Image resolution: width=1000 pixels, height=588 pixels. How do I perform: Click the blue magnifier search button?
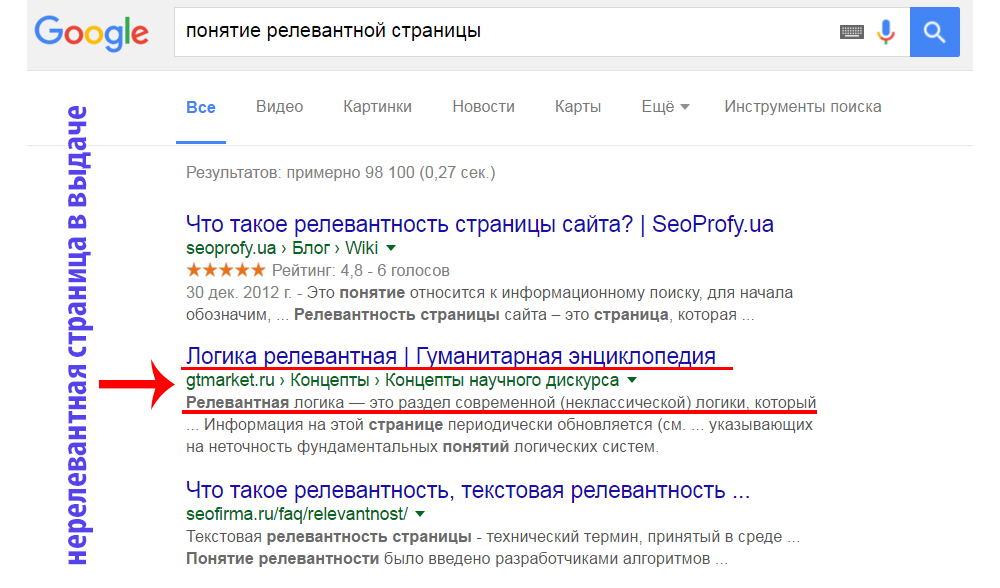point(934,32)
